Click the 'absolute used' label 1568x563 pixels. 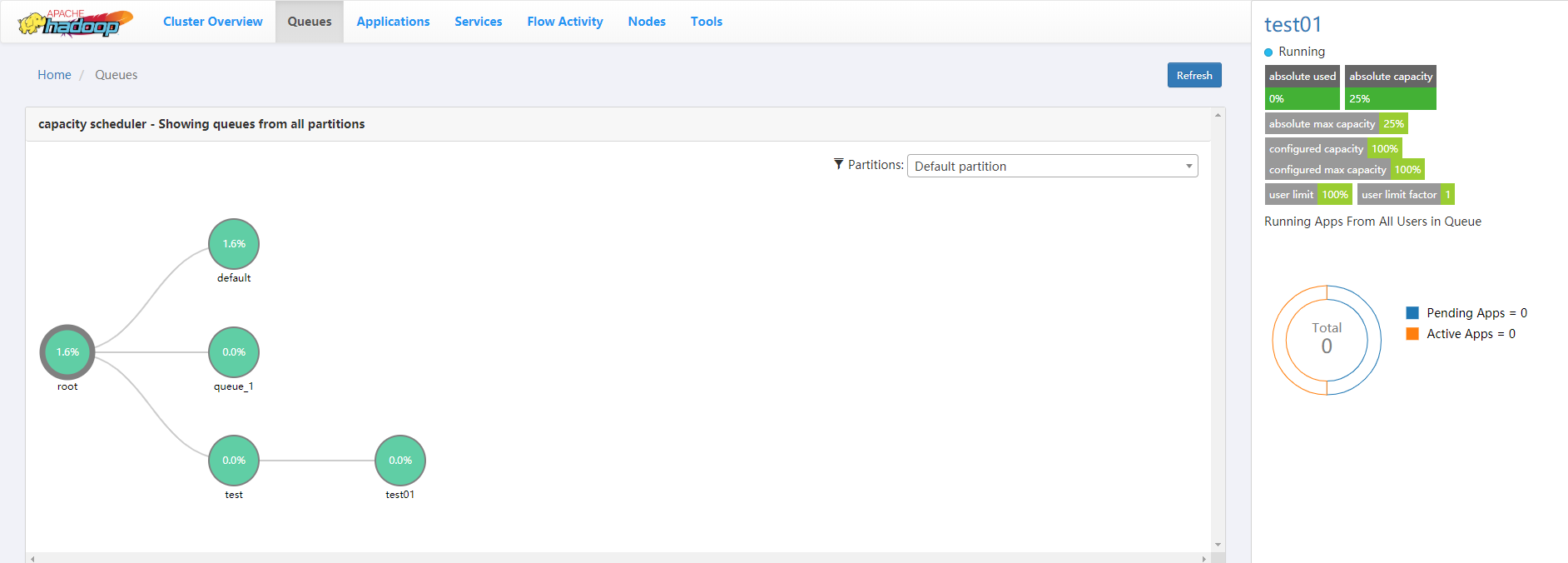1303,76
